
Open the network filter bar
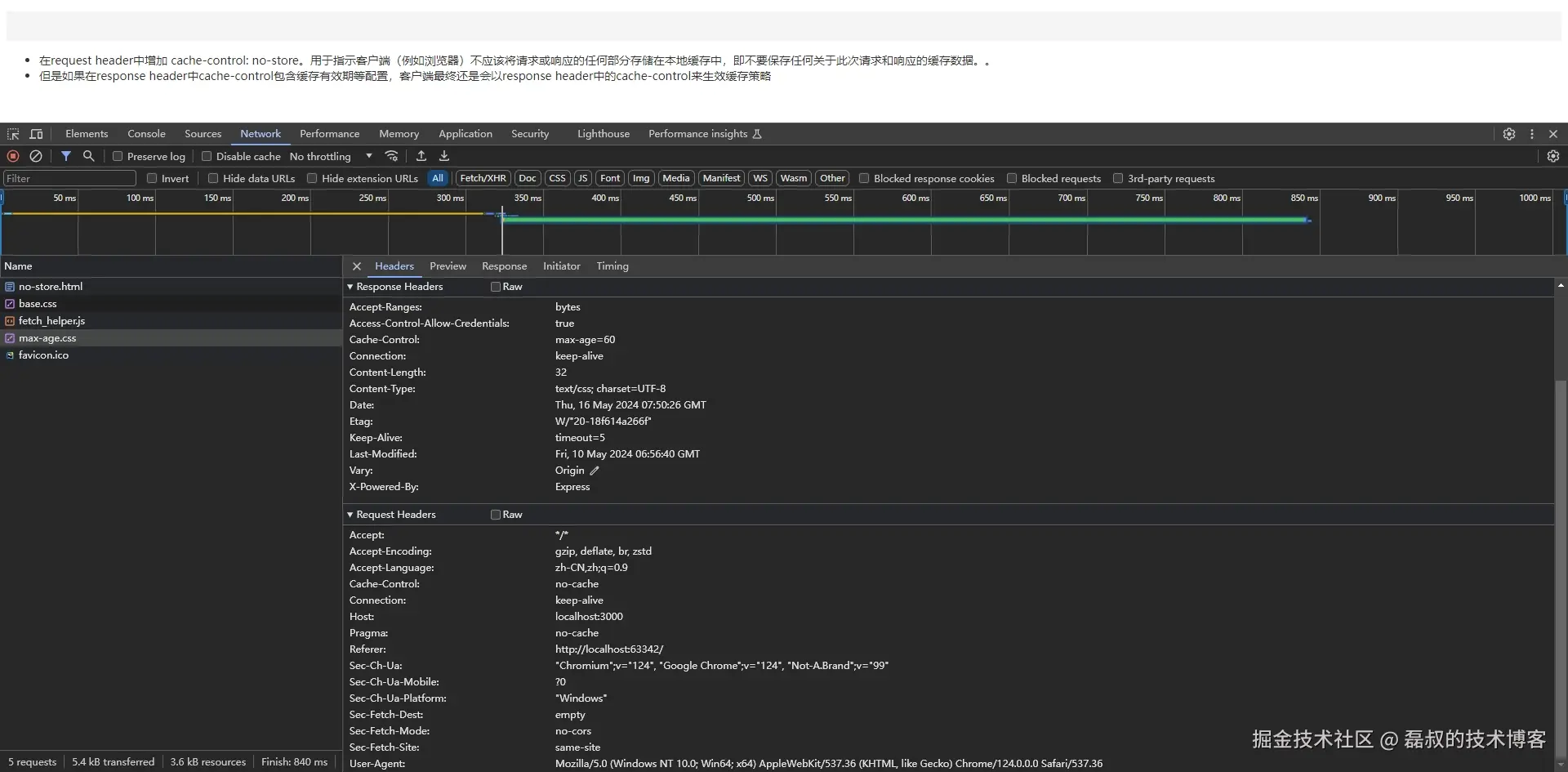[x=68, y=156]
